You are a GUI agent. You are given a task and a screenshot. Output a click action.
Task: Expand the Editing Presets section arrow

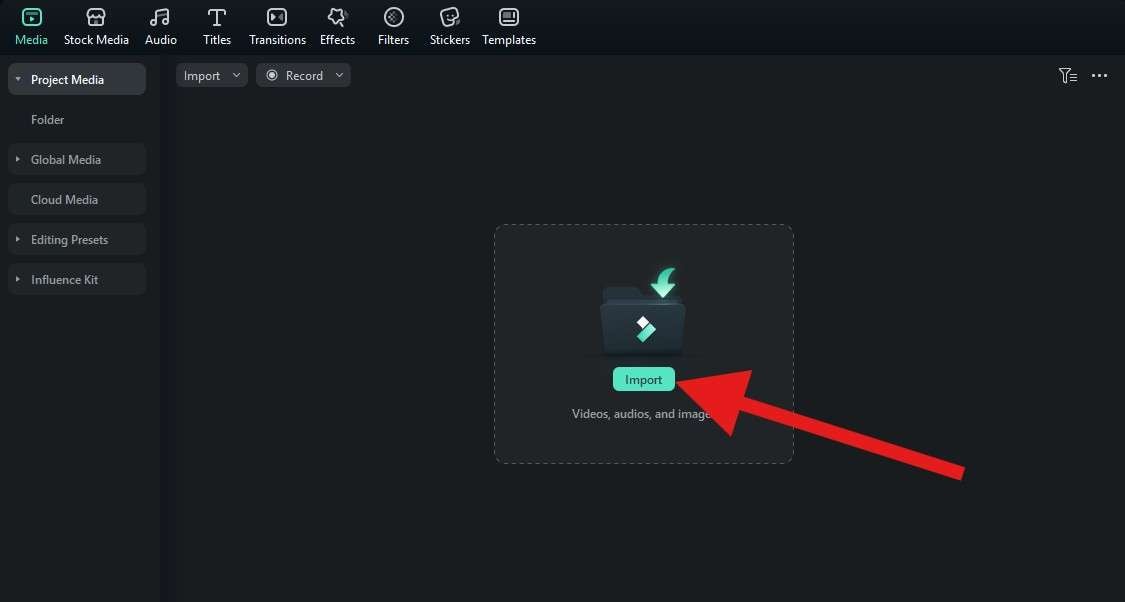(18, 240)
